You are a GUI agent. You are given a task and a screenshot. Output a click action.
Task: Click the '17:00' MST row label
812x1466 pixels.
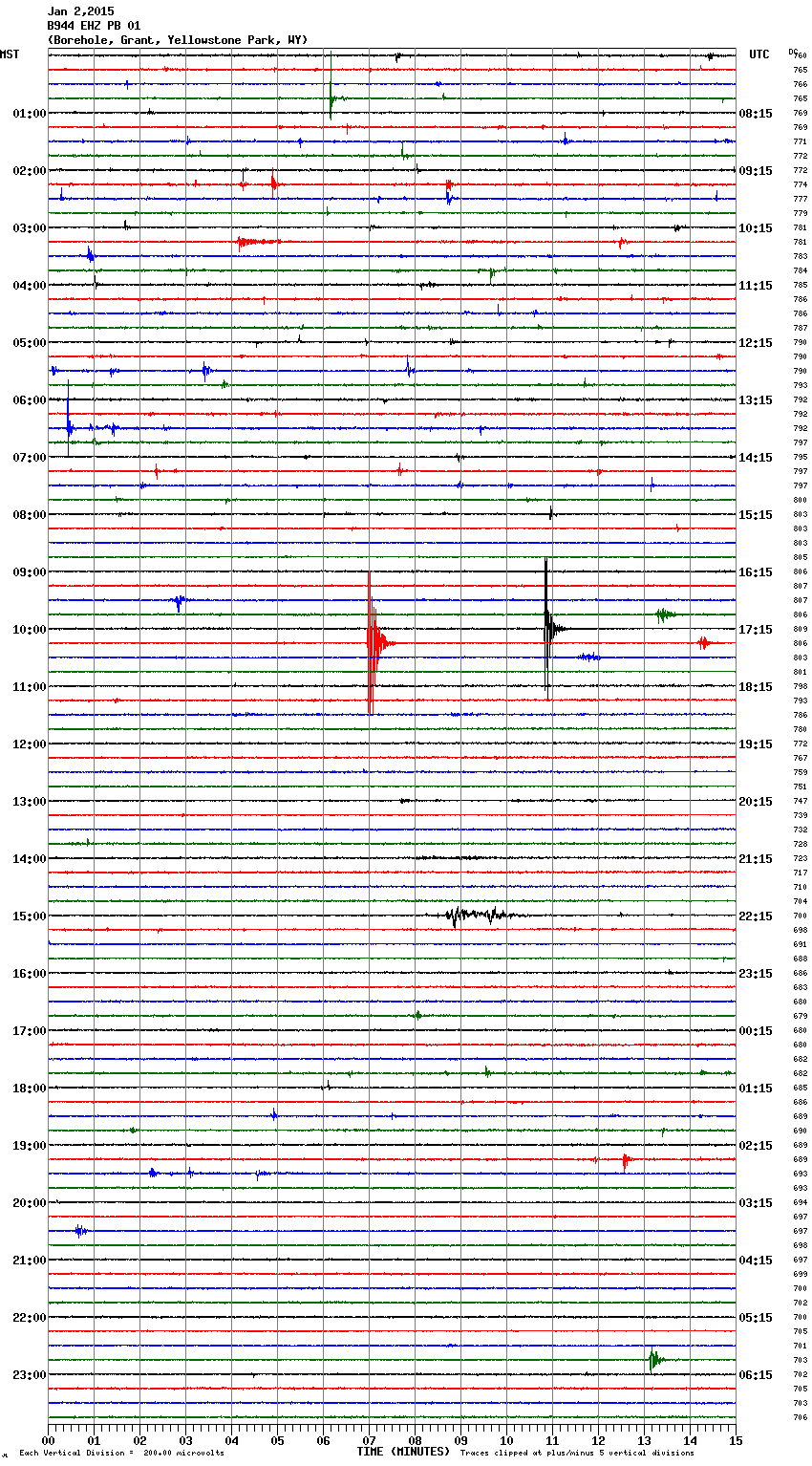click(30, 1031)
